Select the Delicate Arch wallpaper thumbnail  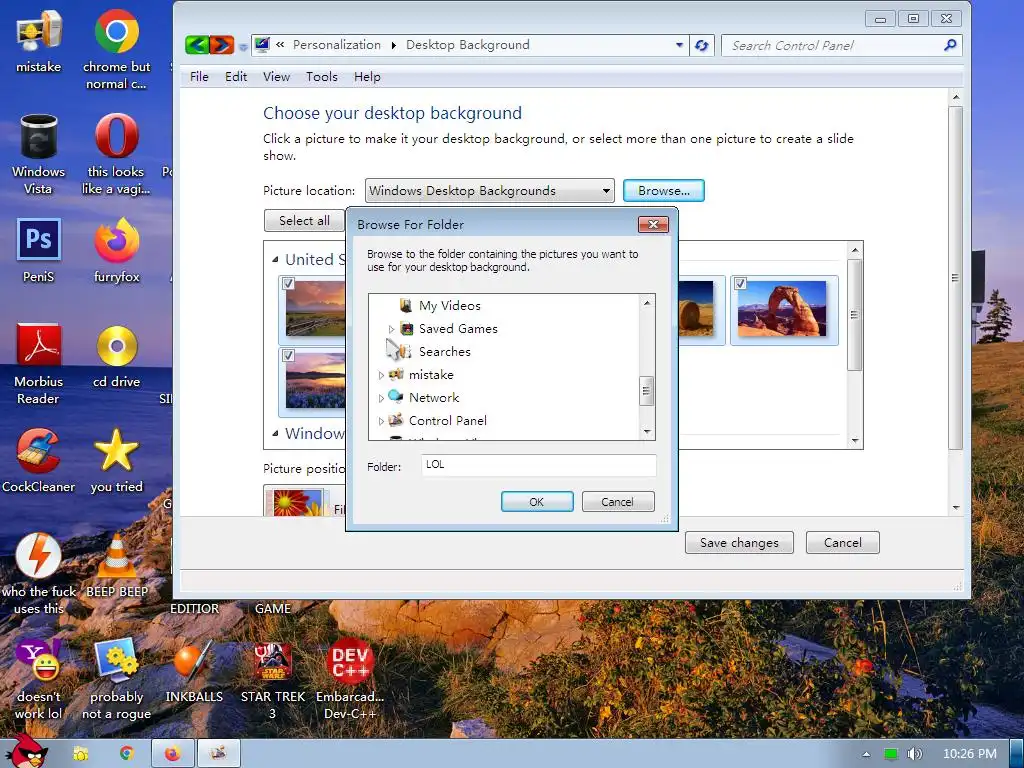coord(782,308)
